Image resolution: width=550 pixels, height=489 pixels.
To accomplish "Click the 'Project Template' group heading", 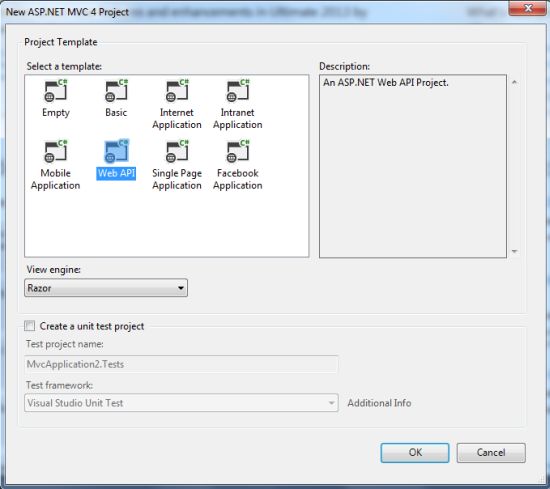I will 61,42.
